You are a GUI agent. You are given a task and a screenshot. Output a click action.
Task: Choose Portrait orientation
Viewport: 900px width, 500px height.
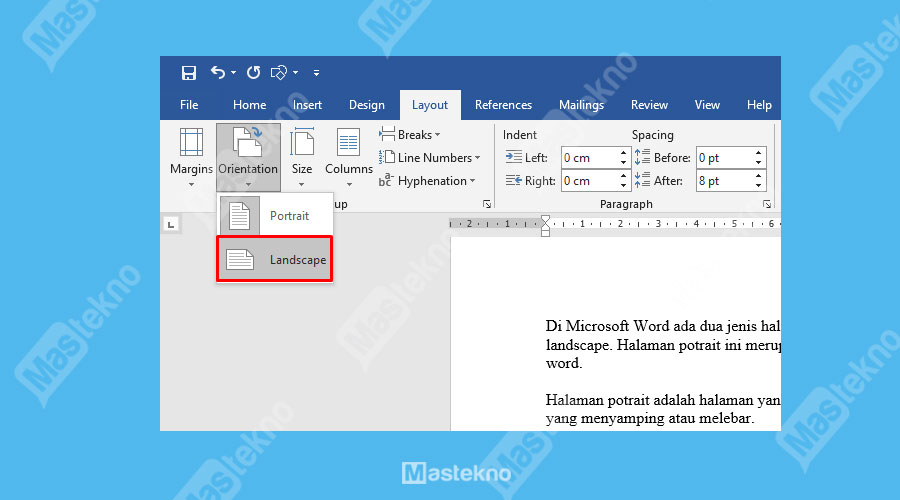point(275,216)
